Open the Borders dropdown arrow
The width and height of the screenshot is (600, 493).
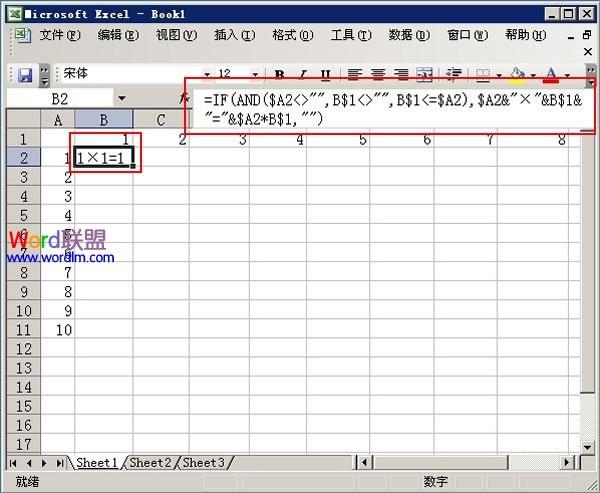pyautogui.click(x=499, y=75)
